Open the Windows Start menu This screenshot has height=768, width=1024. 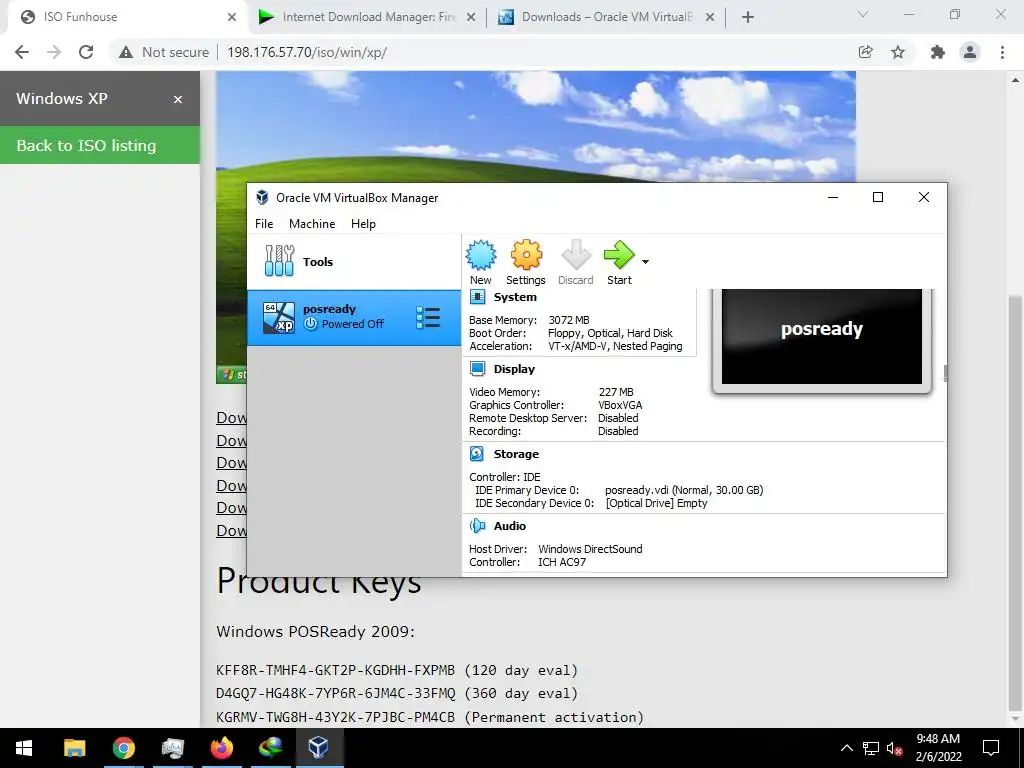(24, 748)
